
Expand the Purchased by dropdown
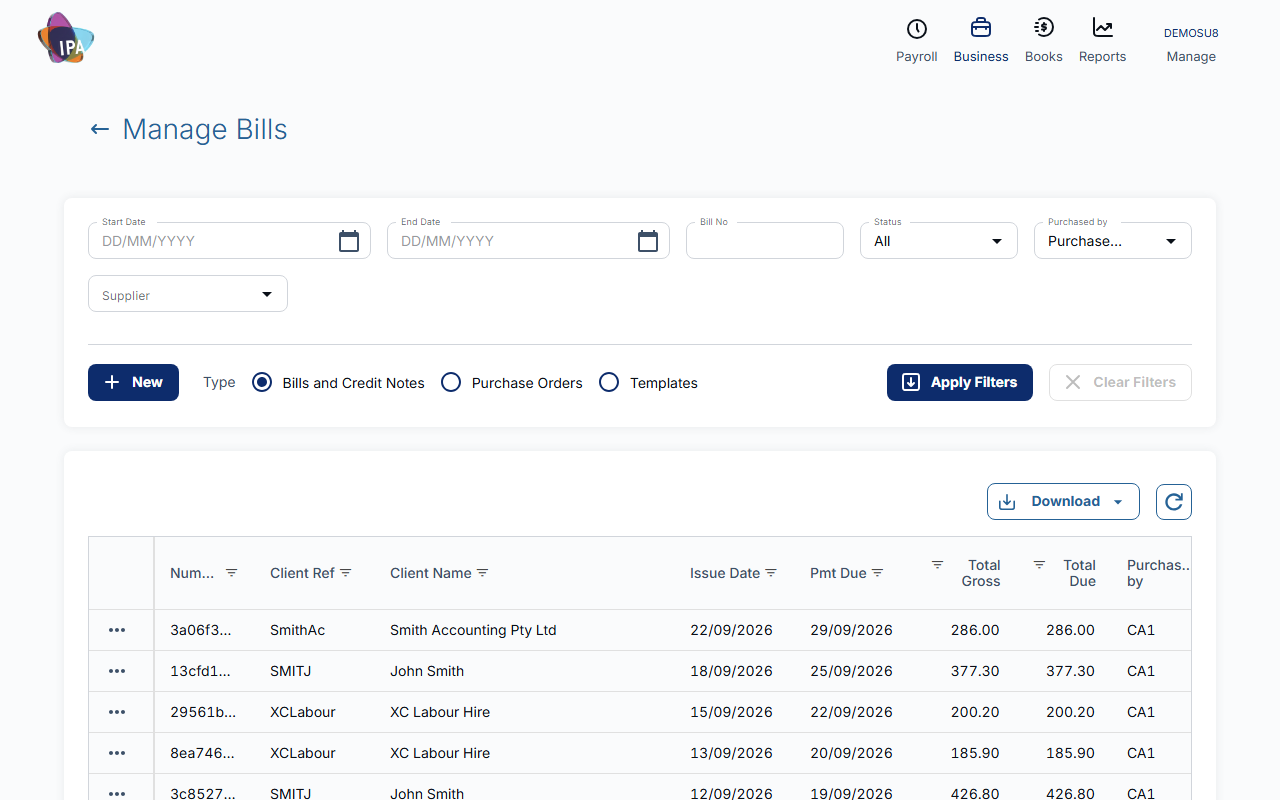[x=1113, y=241]
